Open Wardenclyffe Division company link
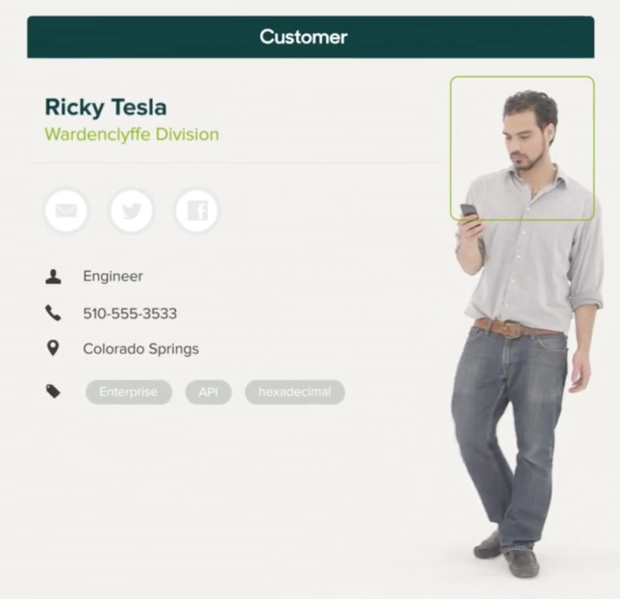620x599 pixels. [x=132, y=134]
